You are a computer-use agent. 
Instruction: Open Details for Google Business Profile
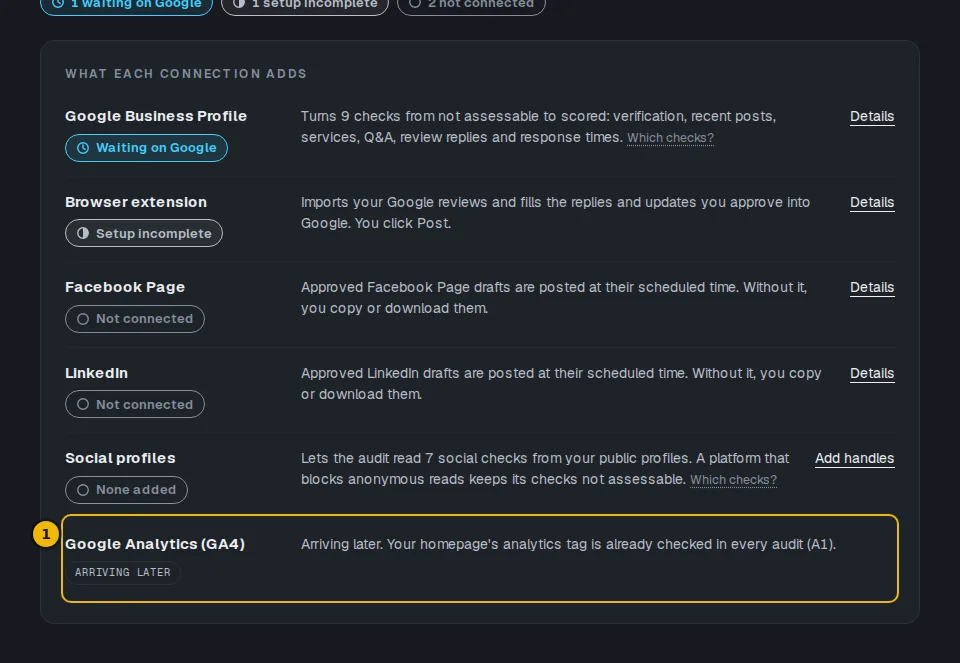pyautogui.click(x=872, y=116)
